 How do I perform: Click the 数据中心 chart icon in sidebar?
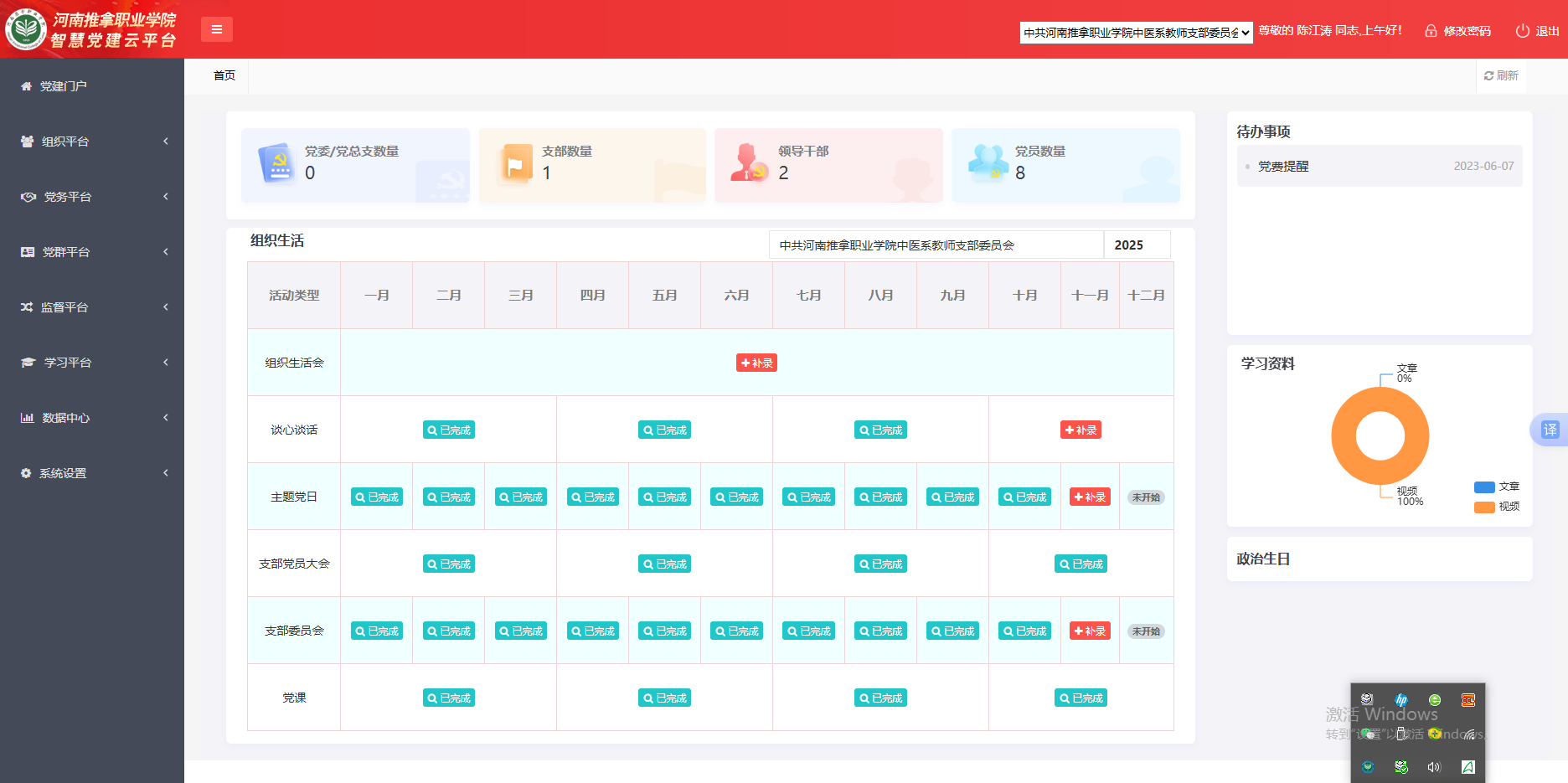point(28,418)
